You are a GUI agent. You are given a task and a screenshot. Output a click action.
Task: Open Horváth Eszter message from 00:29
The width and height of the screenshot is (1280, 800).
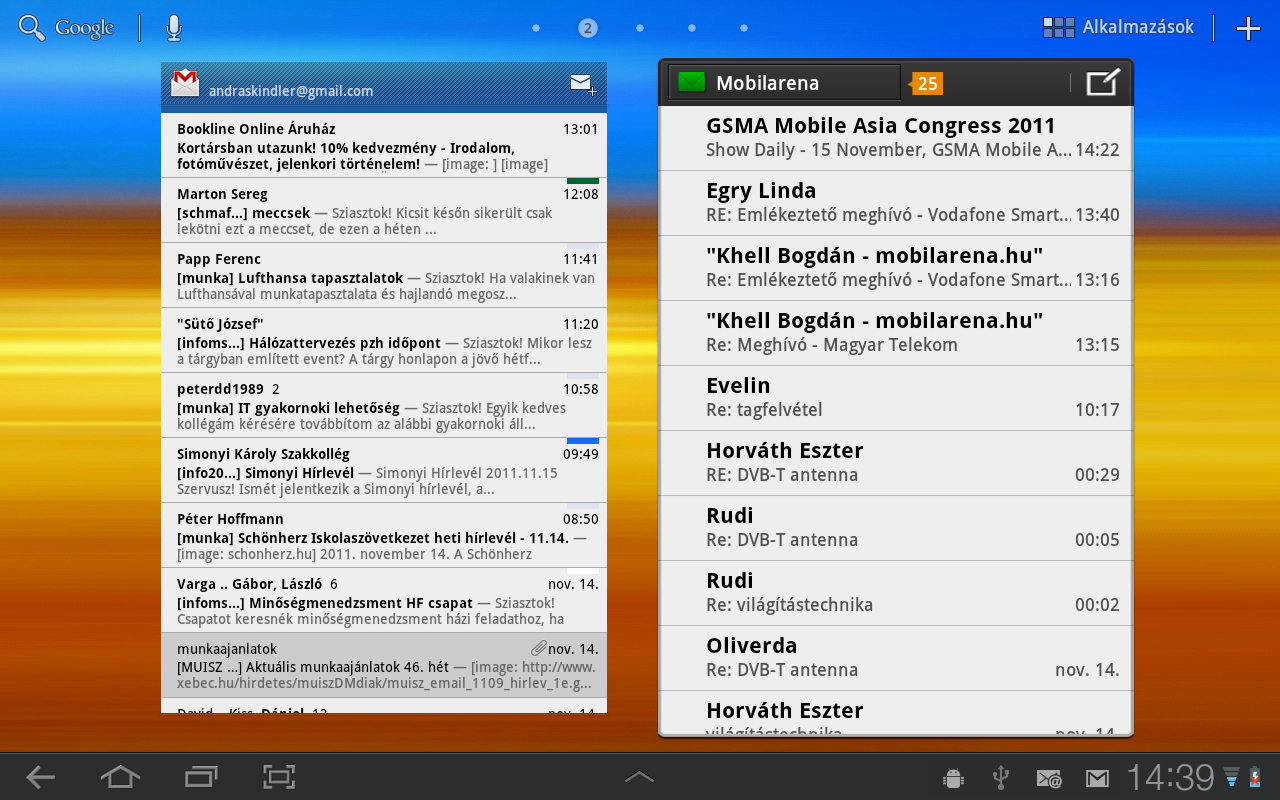(896, 463)
